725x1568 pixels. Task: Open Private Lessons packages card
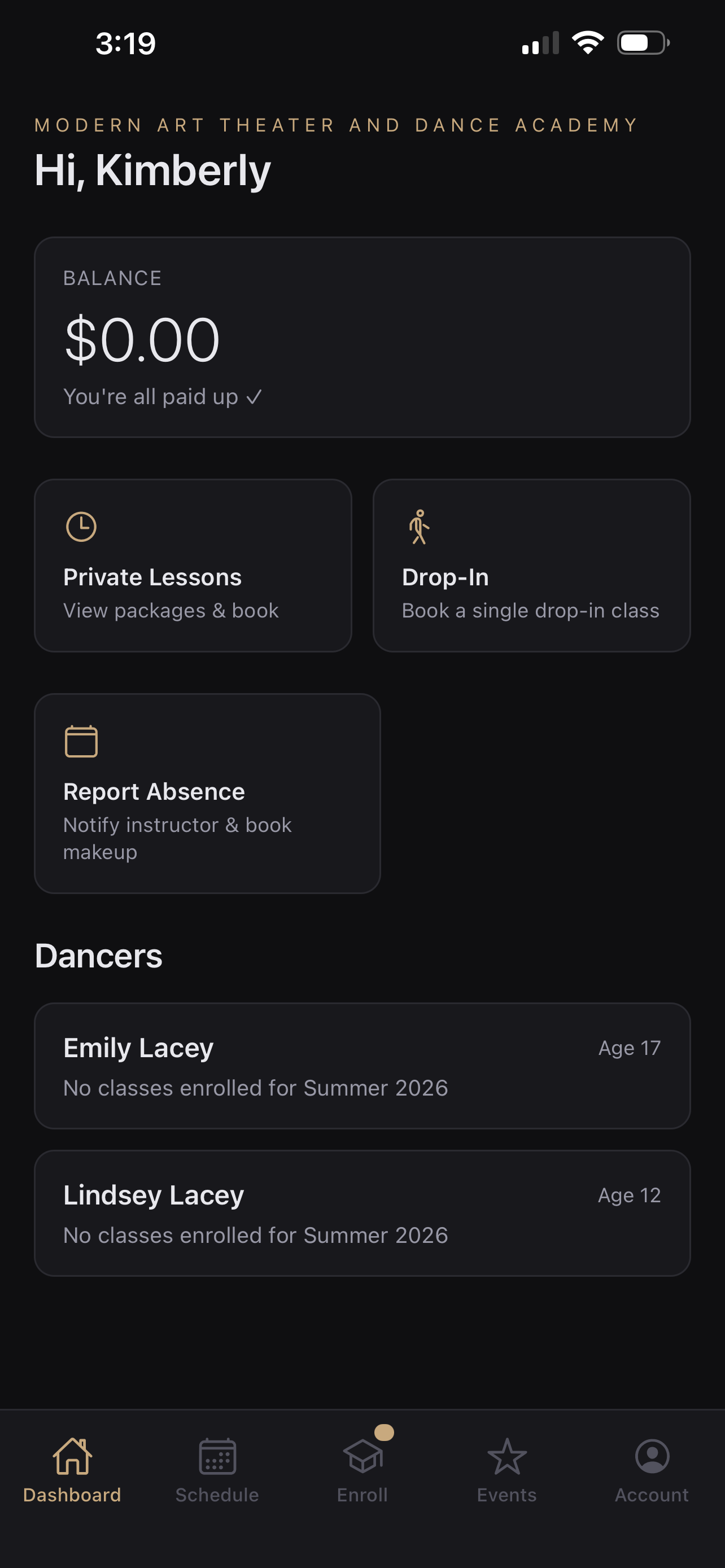click(x=193, y=566)
